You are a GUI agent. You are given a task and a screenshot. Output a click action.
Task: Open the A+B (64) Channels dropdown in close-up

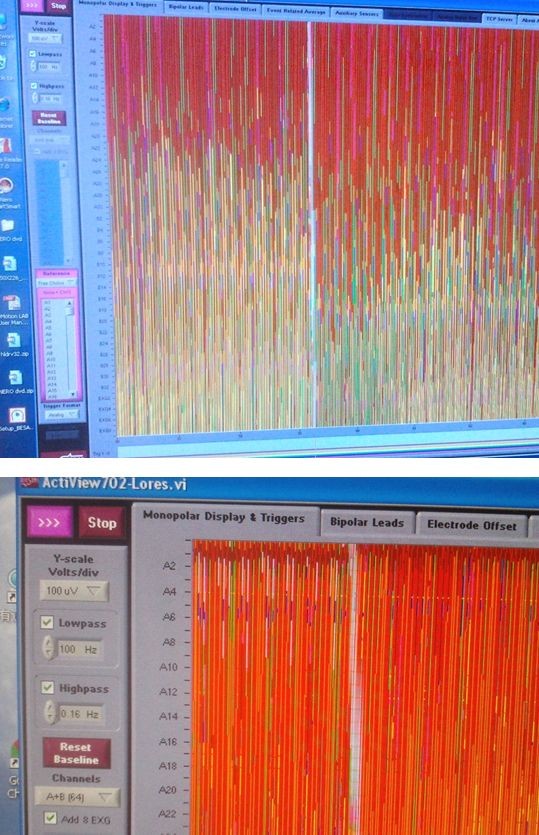click(x=76, y=797)
